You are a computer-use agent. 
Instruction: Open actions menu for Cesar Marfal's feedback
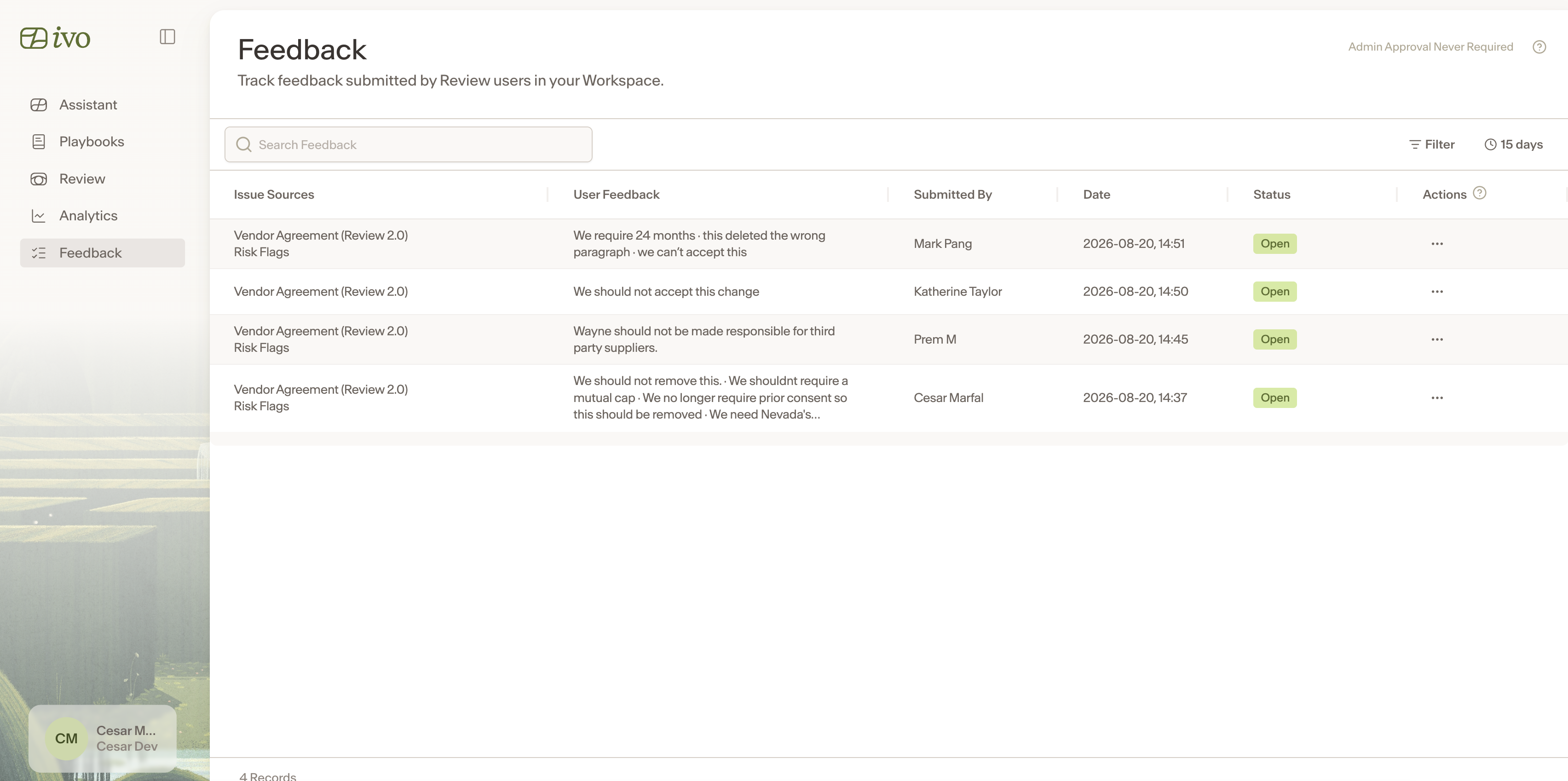pyautogui.click(x=1437, y=397)
